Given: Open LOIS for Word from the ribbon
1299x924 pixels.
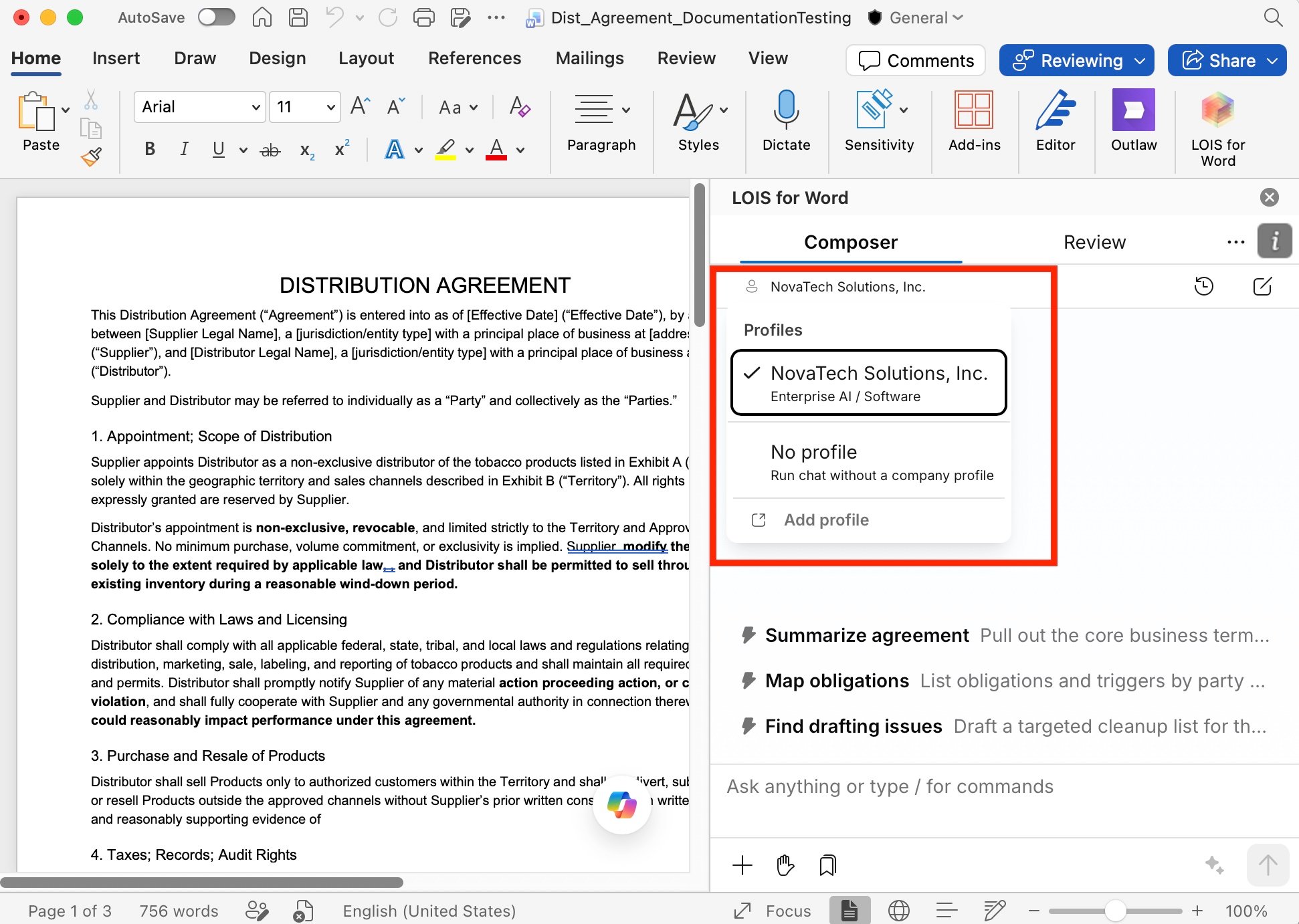Looking at the screenshot, I should tap(1218, 129).
